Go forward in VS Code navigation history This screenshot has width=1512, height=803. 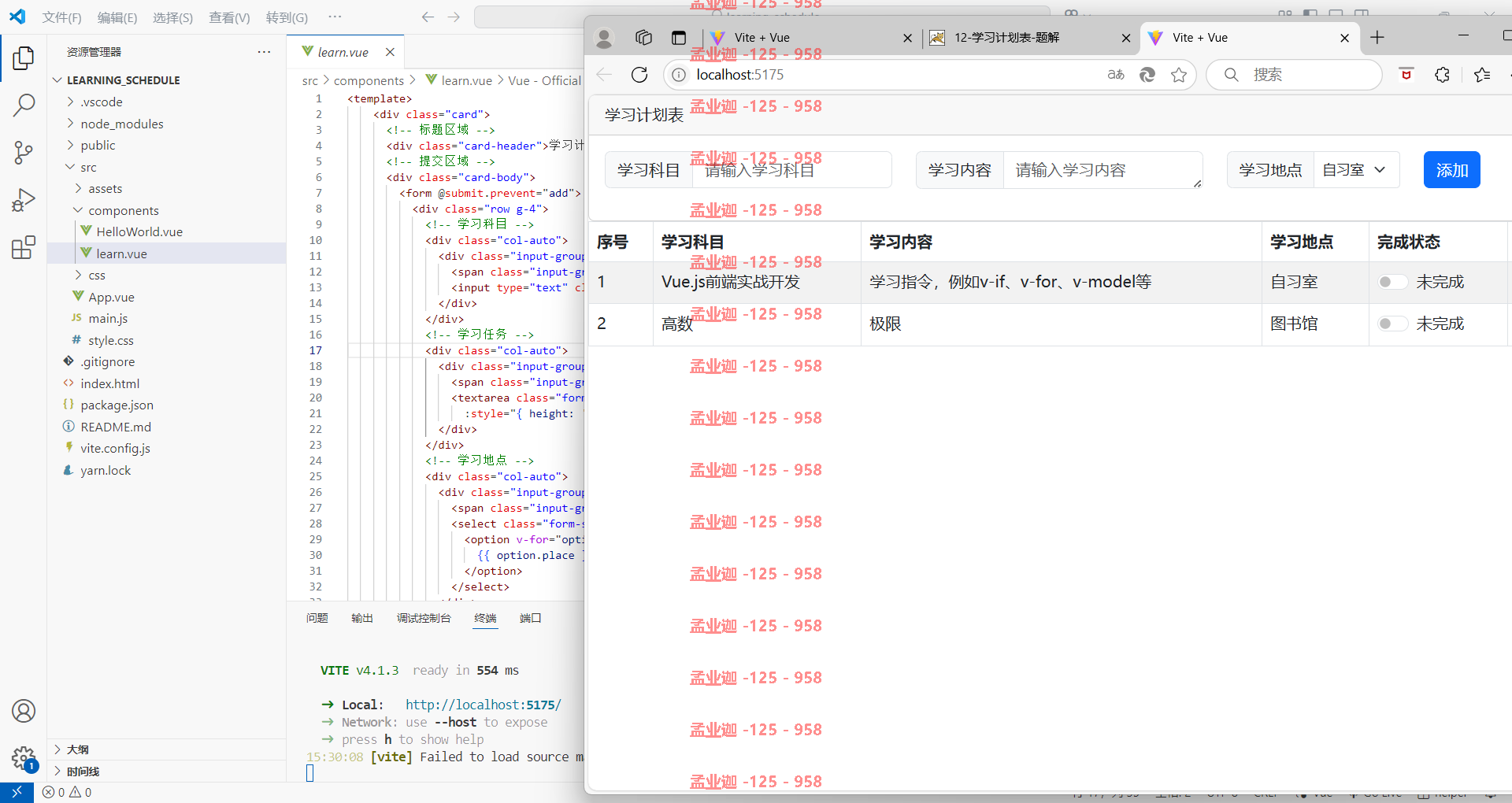point(454,17)
